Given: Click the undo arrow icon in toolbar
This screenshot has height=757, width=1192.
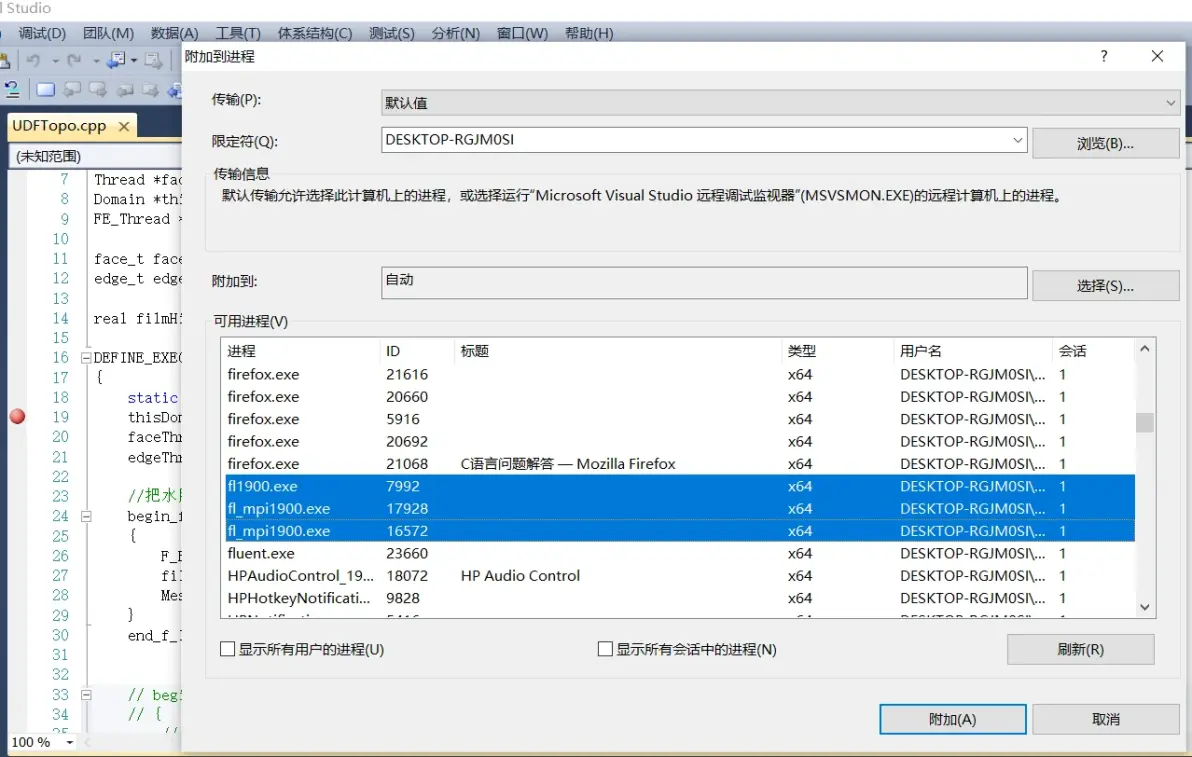Looking at the screenshot, I should (x=33, y=60).
